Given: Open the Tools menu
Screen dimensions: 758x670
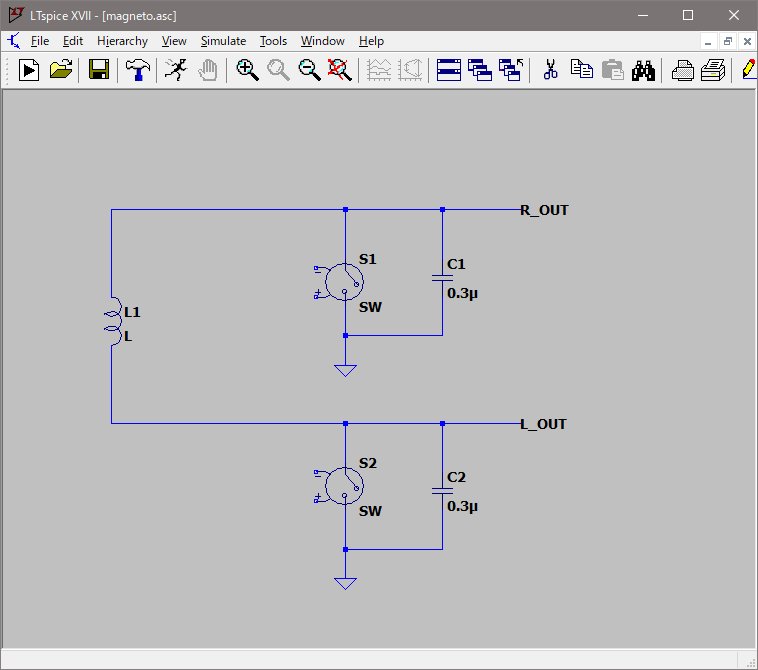Looking at the screenshot, I should [x=273, y=41].
